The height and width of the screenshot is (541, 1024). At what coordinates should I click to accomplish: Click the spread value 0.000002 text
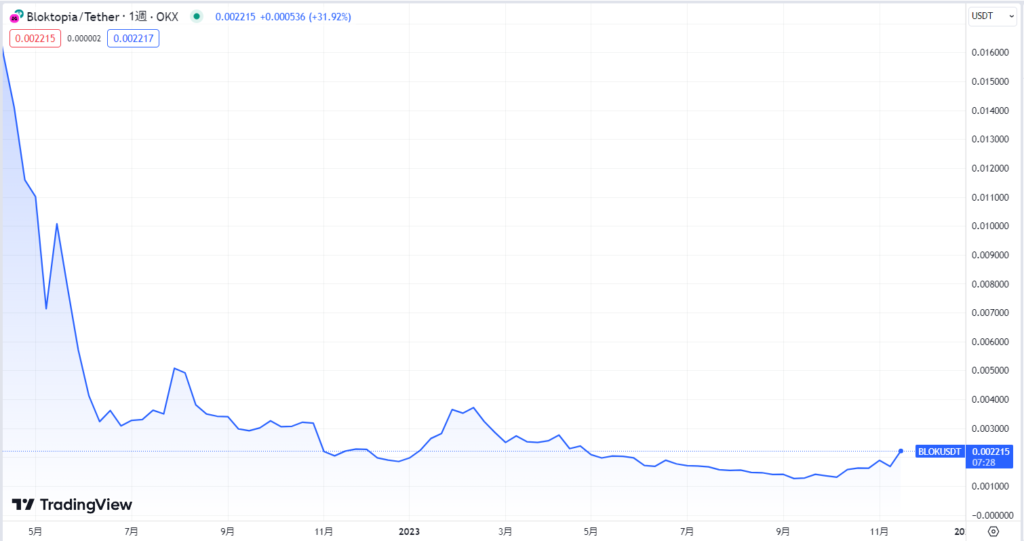coord(84,39)
